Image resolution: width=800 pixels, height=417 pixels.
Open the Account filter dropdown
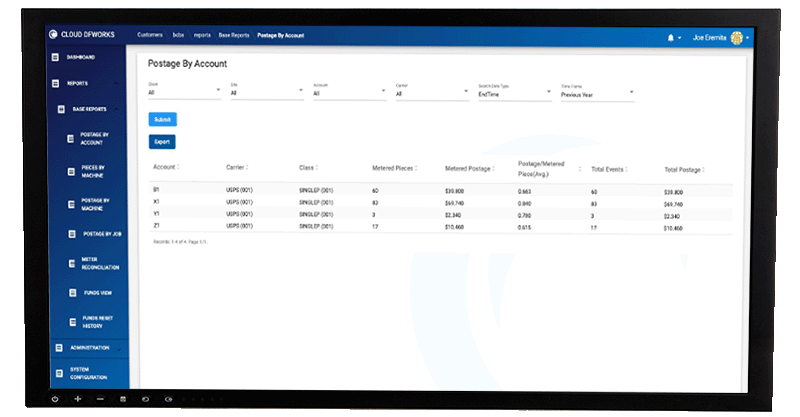pyautogui.click(x=349, y=91)
